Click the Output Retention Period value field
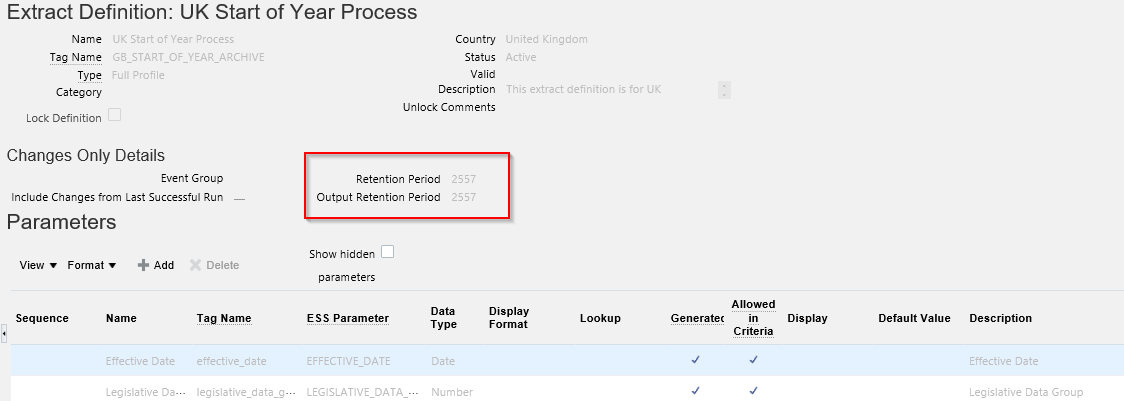Viewport: 1124px width, 401px height. pos(464,197)
